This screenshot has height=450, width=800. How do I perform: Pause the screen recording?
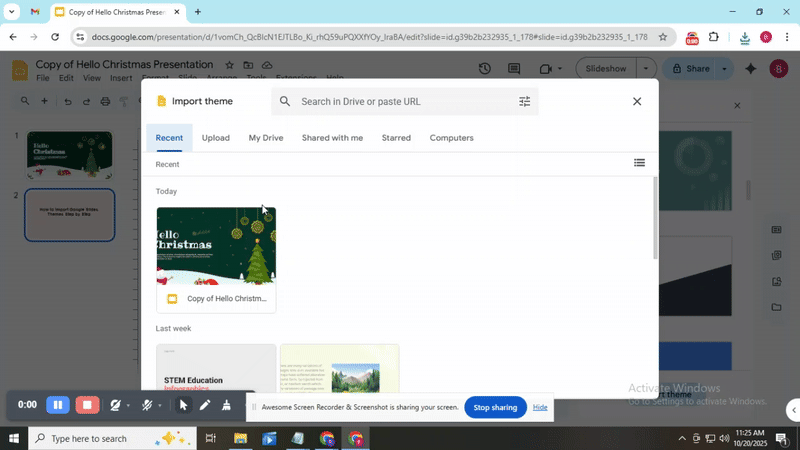coord(58,405)
